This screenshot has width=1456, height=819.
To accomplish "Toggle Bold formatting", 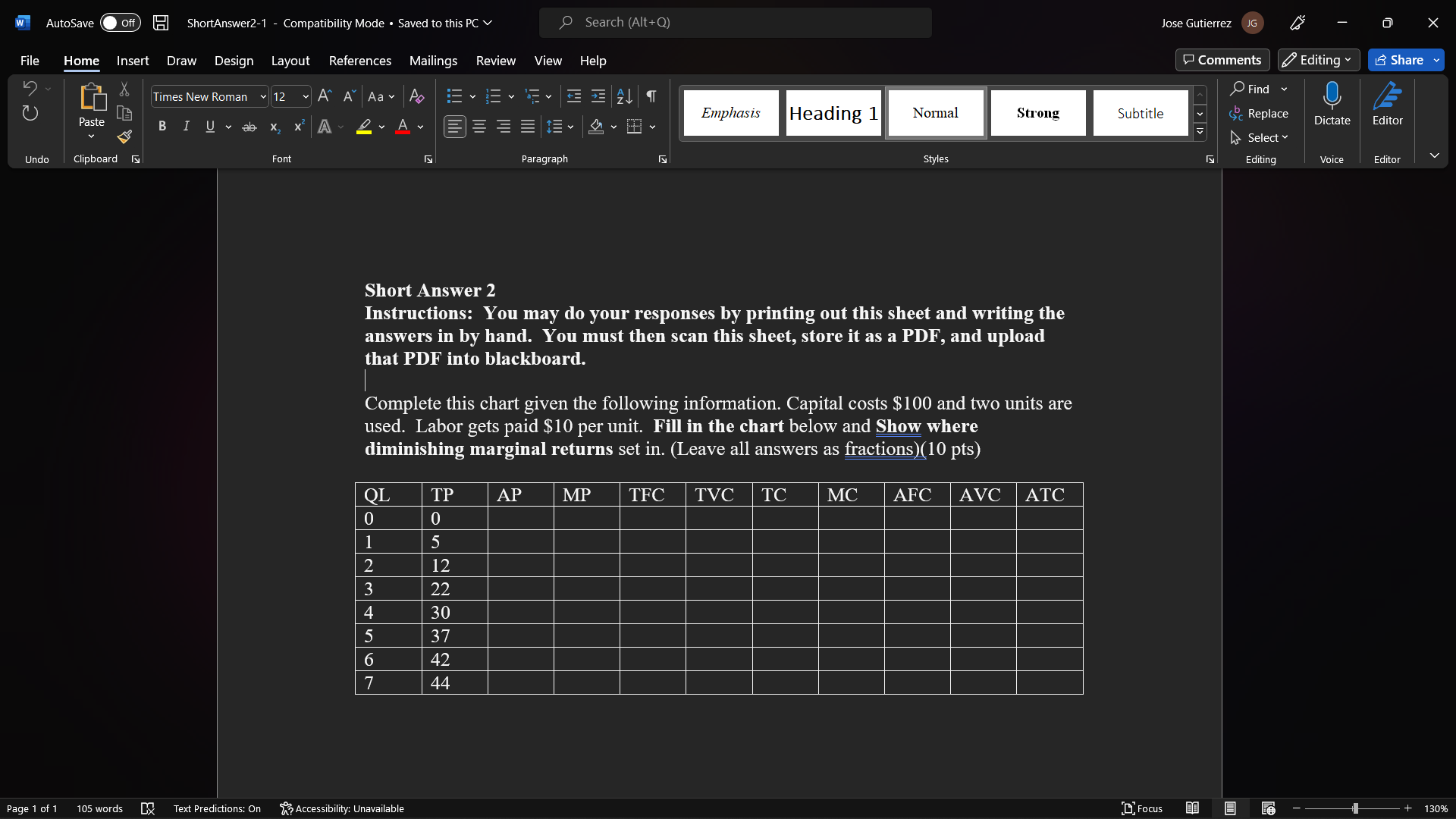I will (x=162, y=127).
